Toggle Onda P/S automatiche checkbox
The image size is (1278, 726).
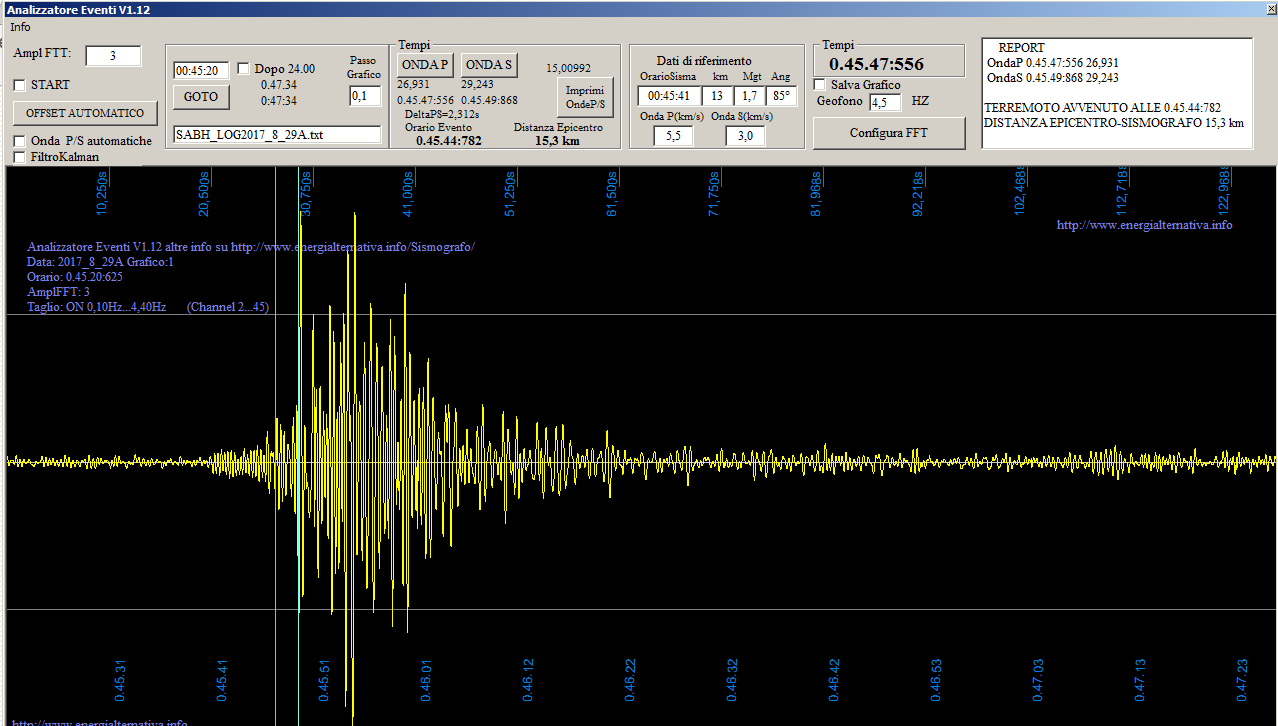[20, 141]
